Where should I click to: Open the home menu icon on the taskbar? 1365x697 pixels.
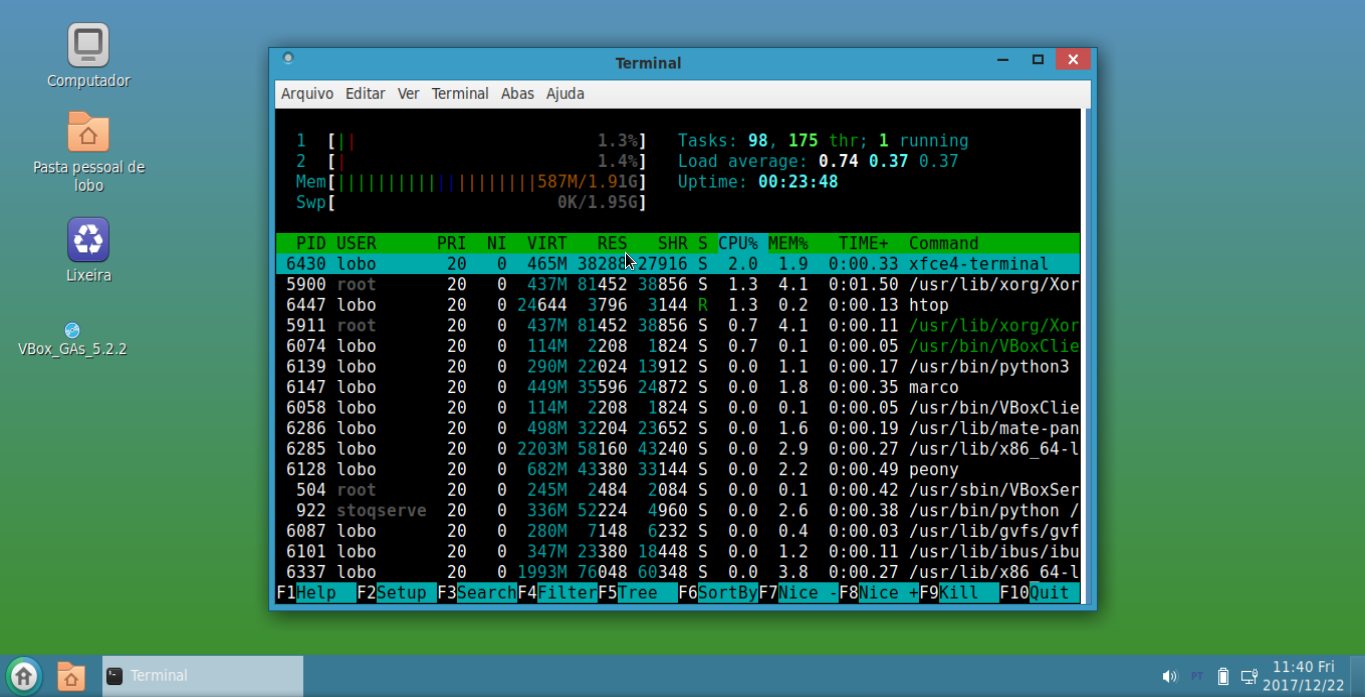point(22,675)
